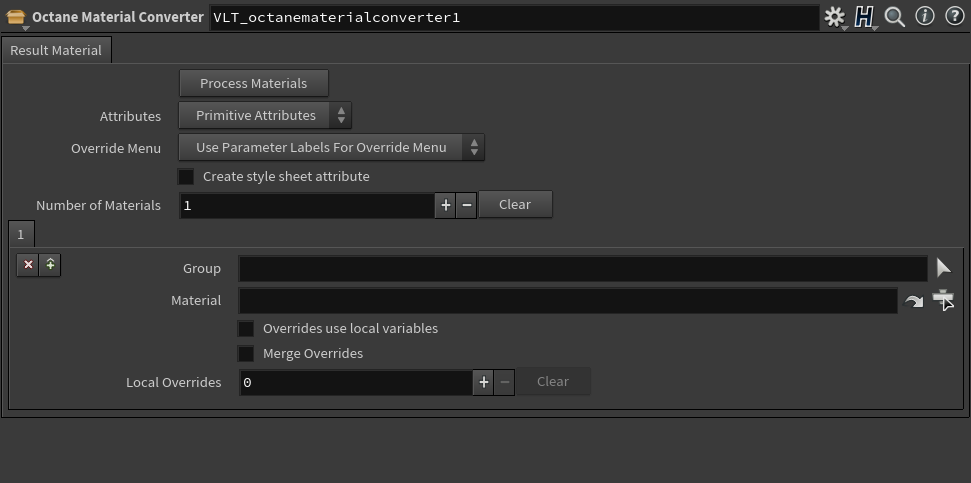Remove material 1 with the red X

click(x=28, y=265)
